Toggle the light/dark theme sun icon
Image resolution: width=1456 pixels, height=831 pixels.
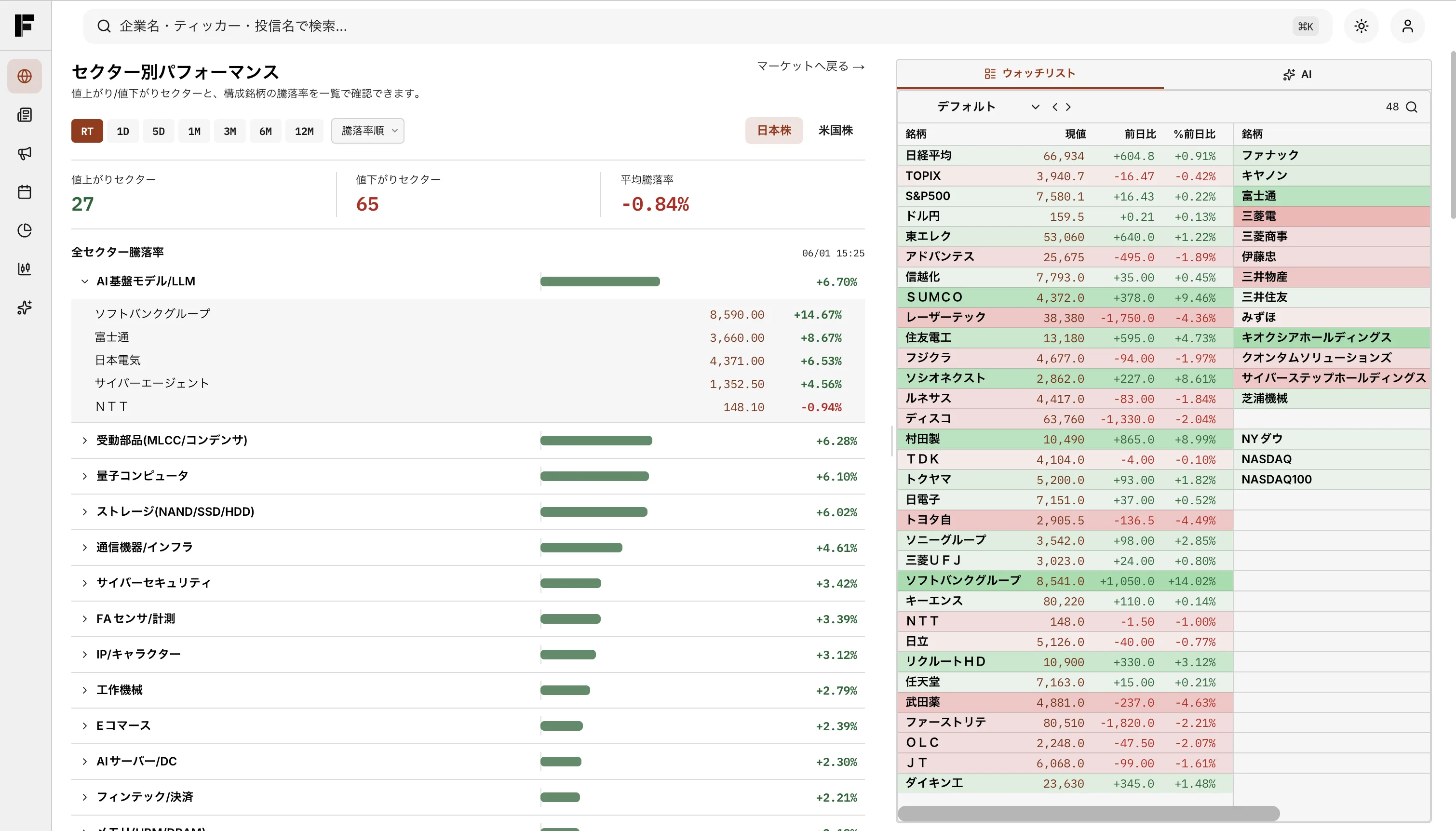click(1361, 26)
